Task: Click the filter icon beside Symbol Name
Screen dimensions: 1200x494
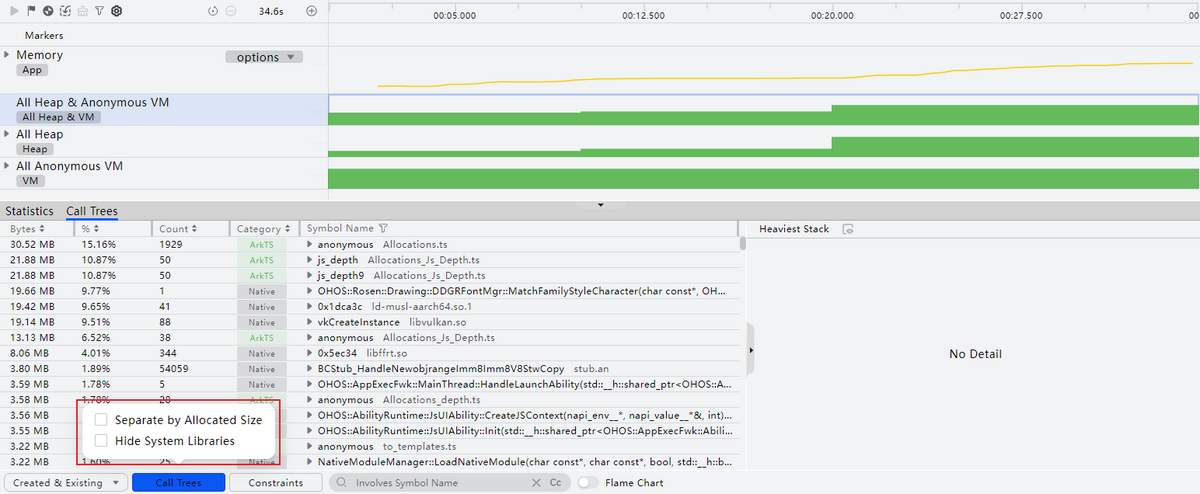Action: pyautogui.click(x=383, y=229)
